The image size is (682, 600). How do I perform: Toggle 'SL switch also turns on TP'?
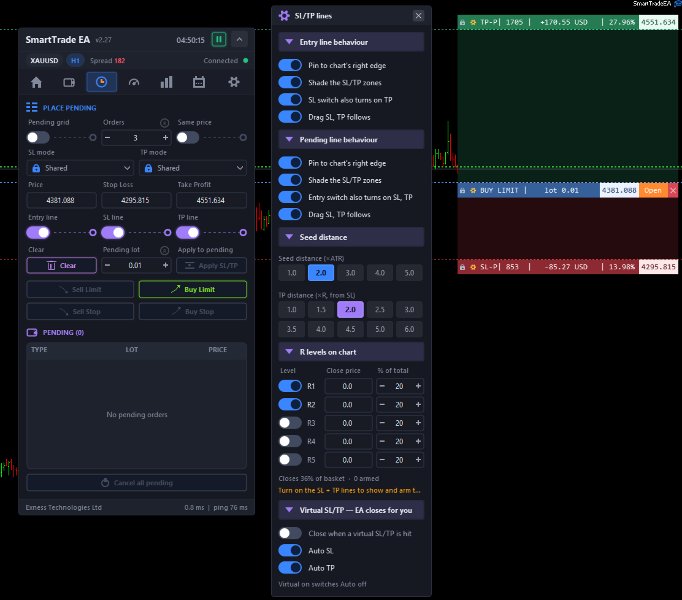coord(290,100)
